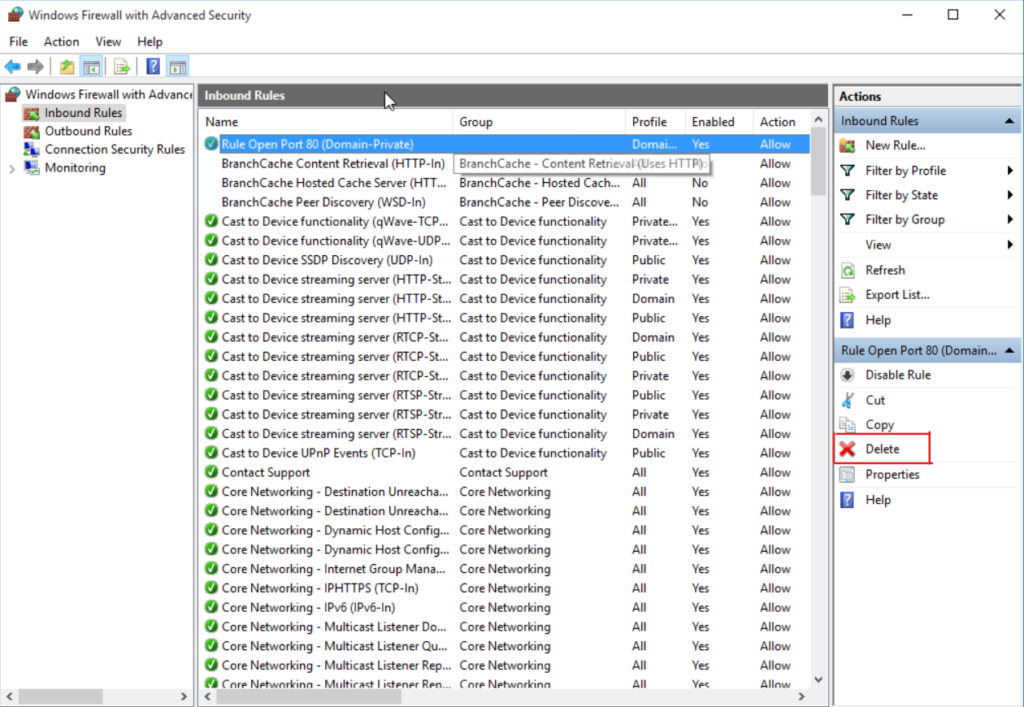Sort by the Group column header
1024x707 pixels.
pos(539,122)
